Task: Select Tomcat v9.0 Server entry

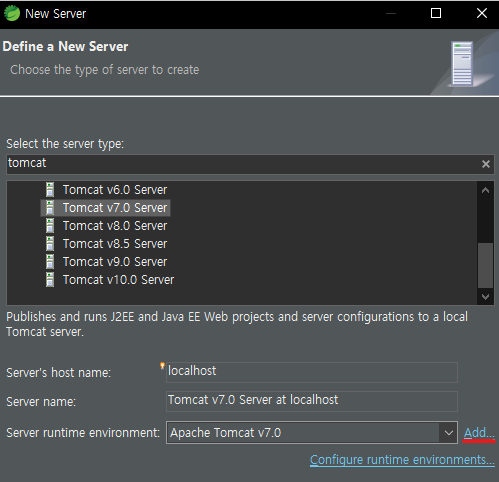Action: pyautogui.click(x=115, y=262)
